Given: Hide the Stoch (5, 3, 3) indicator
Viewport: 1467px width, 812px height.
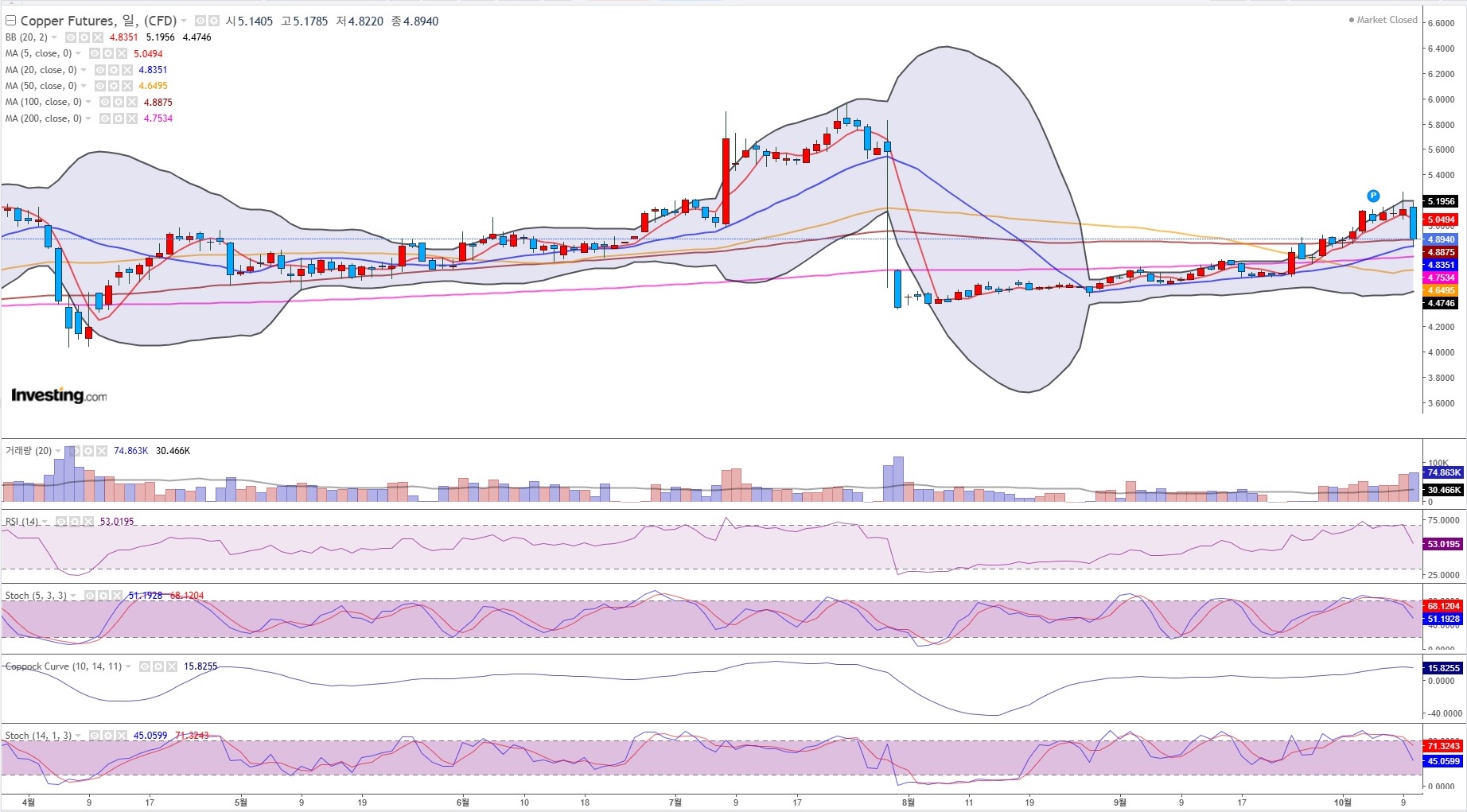Looking at the screenshot, I should tap(90, 596).
